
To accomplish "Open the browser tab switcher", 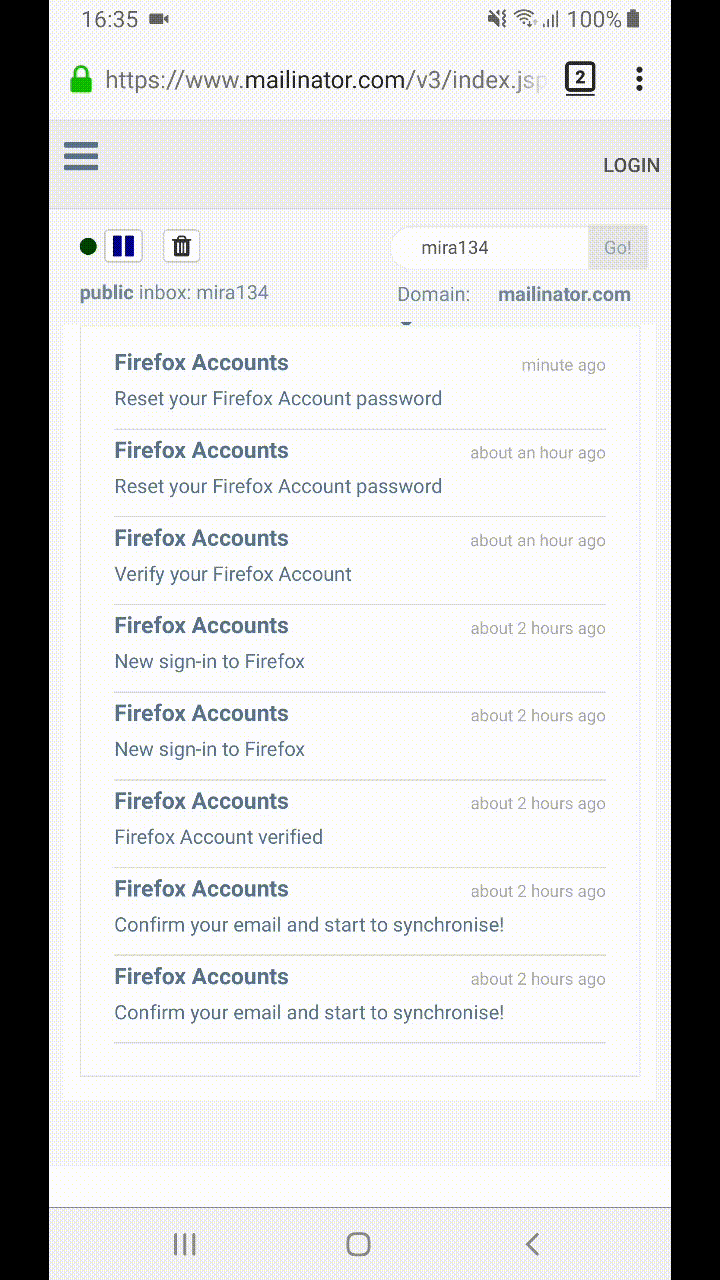I will 580,78.
